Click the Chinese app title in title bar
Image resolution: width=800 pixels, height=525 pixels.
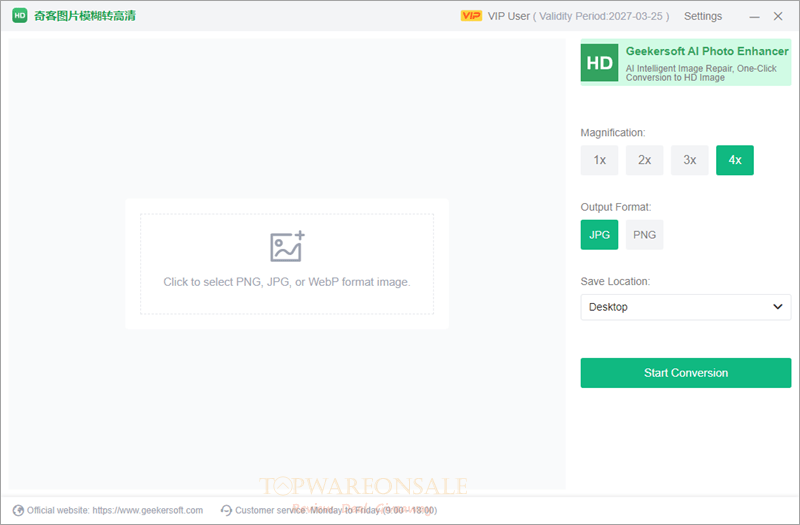pyautogui.click(x=85, y=16)
